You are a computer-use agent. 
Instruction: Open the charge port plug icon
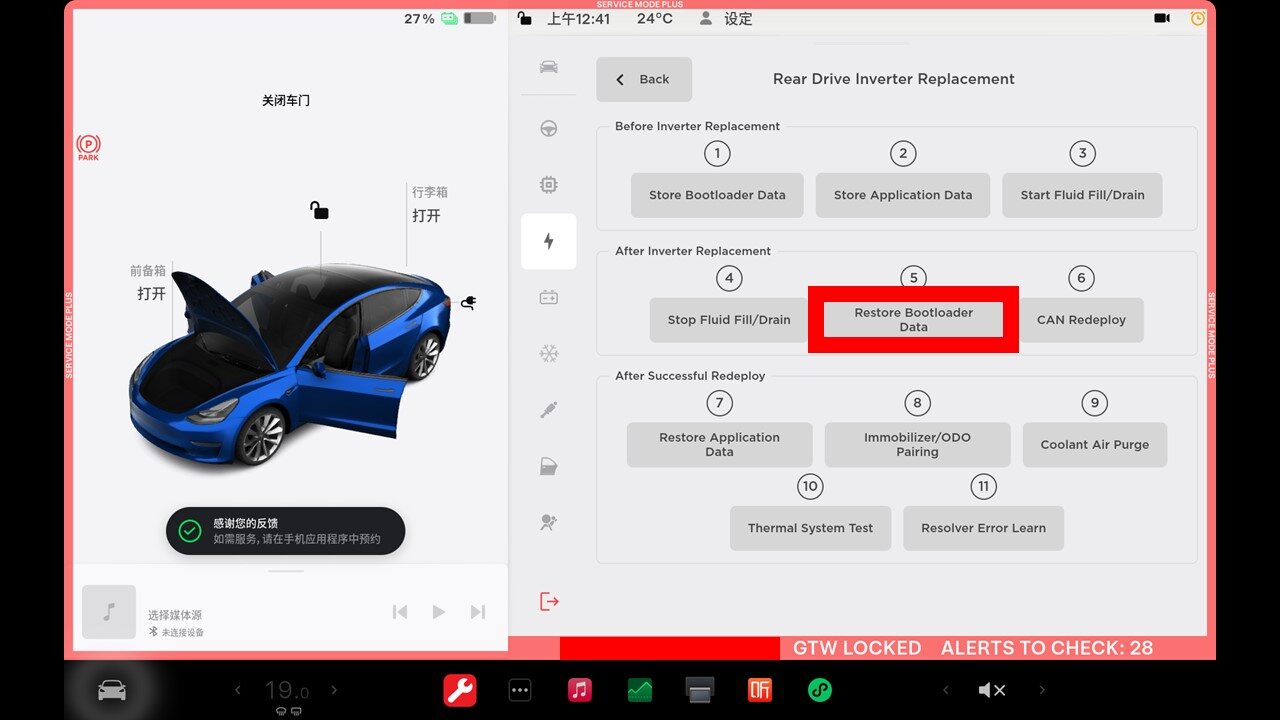tap(467, 302)
